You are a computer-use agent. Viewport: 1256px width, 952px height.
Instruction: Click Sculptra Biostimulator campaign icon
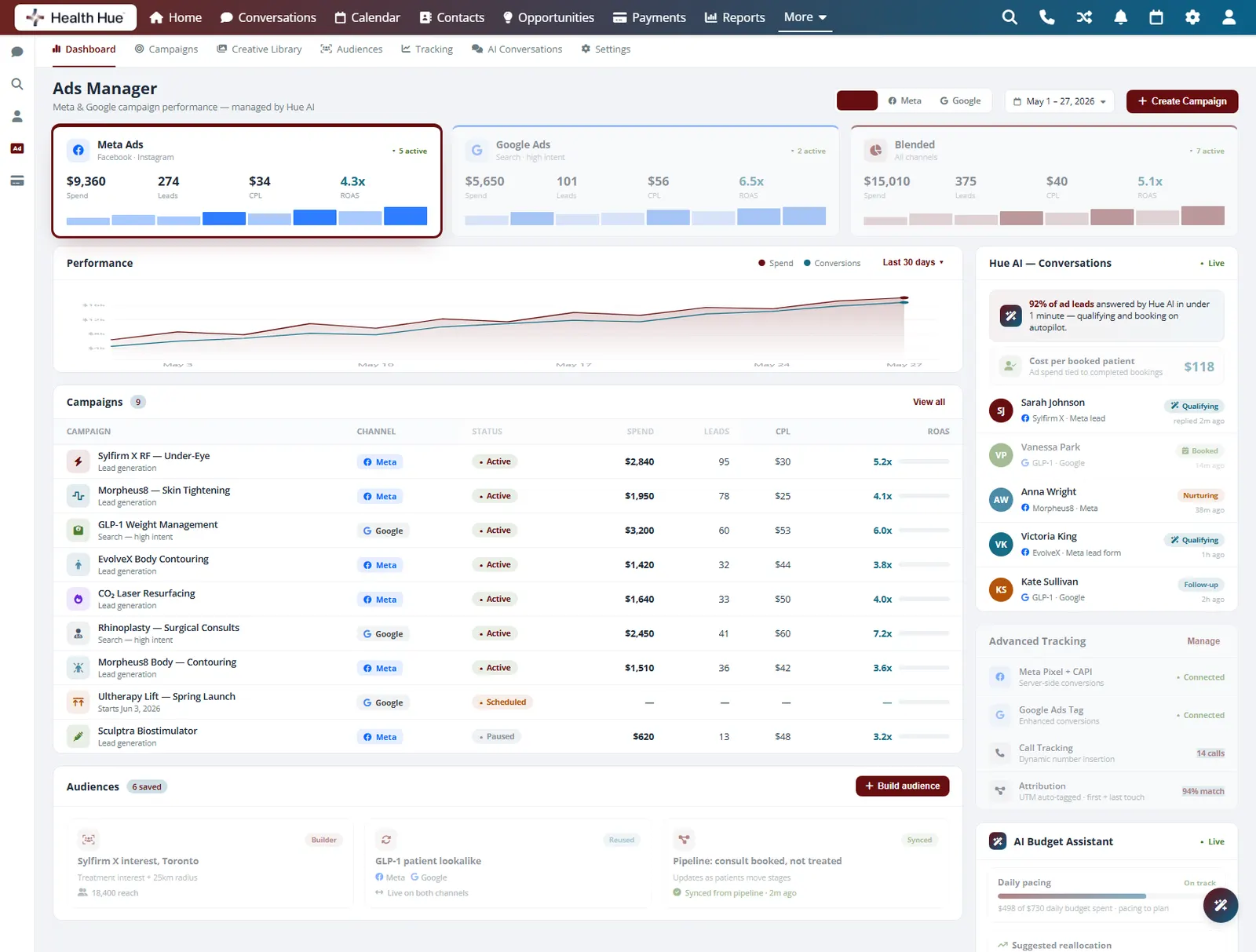[78, 736]
